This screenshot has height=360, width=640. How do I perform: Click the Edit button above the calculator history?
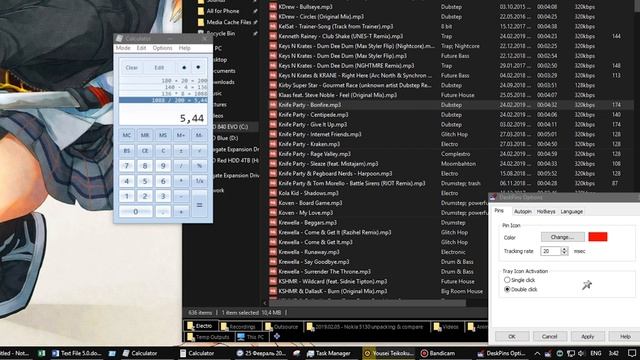[159, 68]
